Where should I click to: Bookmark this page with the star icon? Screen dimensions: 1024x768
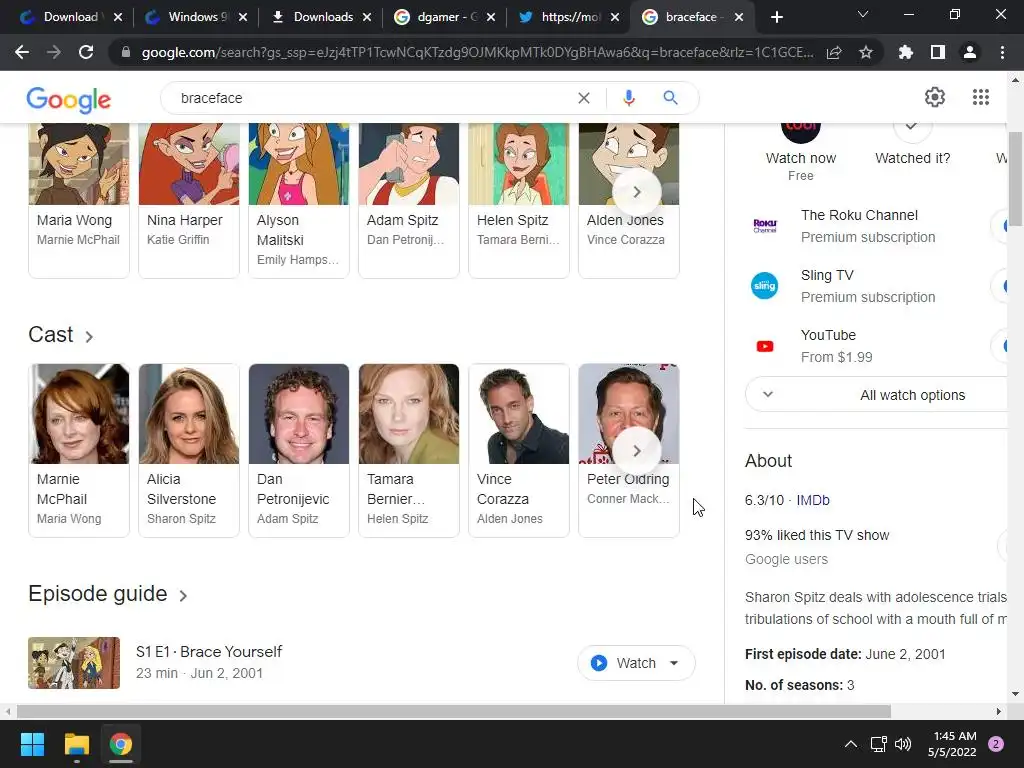(x=866, y=52)
